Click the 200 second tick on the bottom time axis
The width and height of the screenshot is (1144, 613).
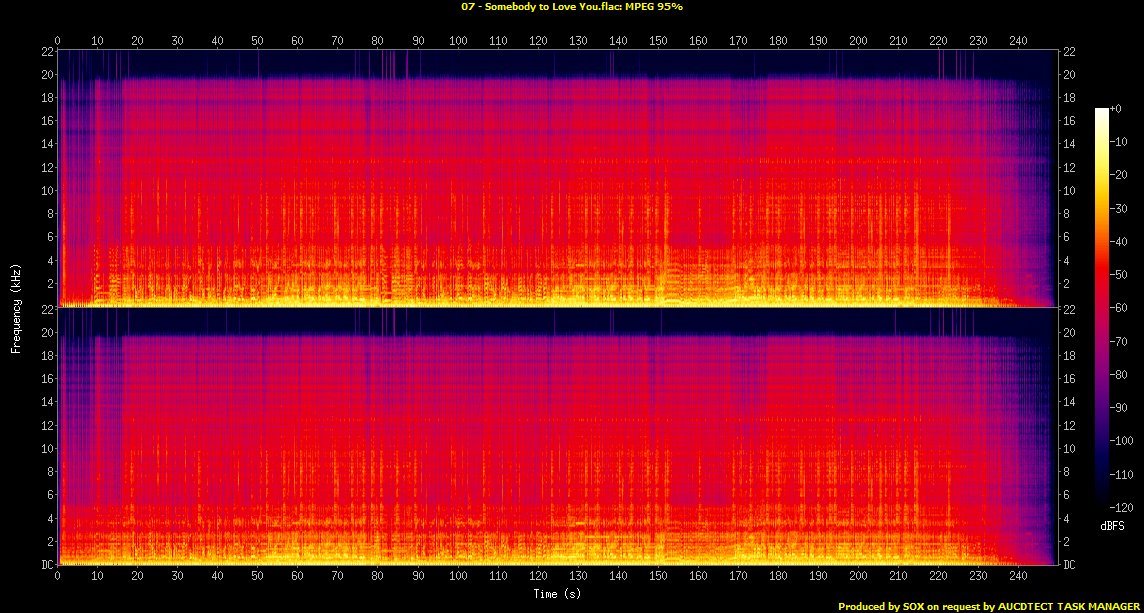pos(857,577)
